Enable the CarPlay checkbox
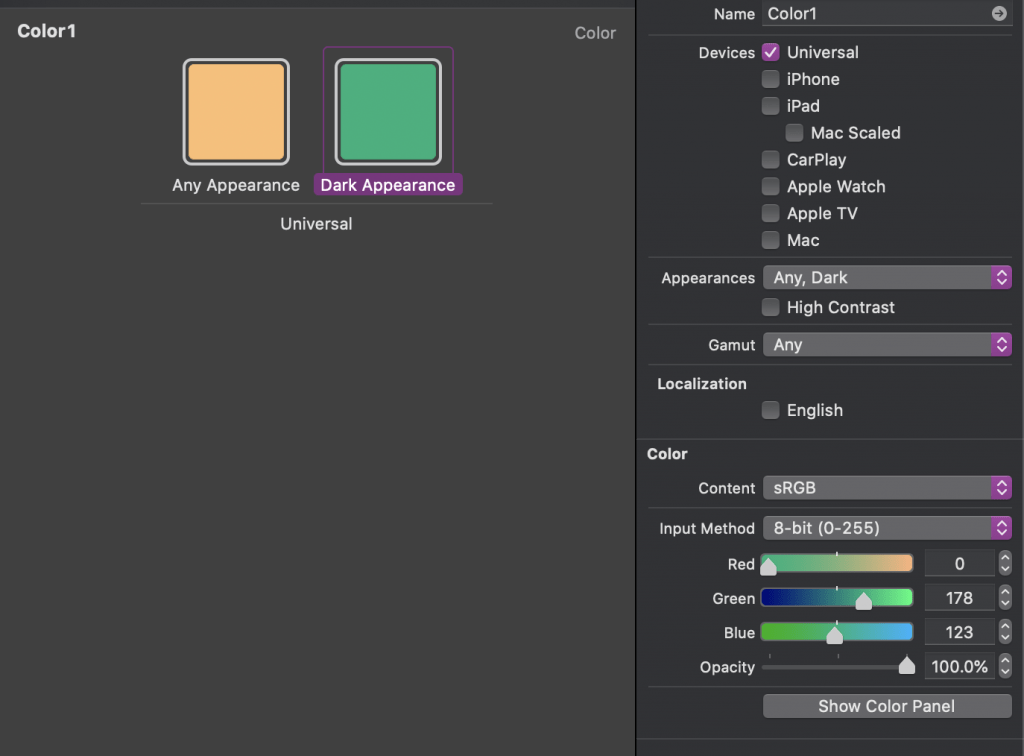The height and width of the screenshot is (756, 1024). tap(771, 159)
